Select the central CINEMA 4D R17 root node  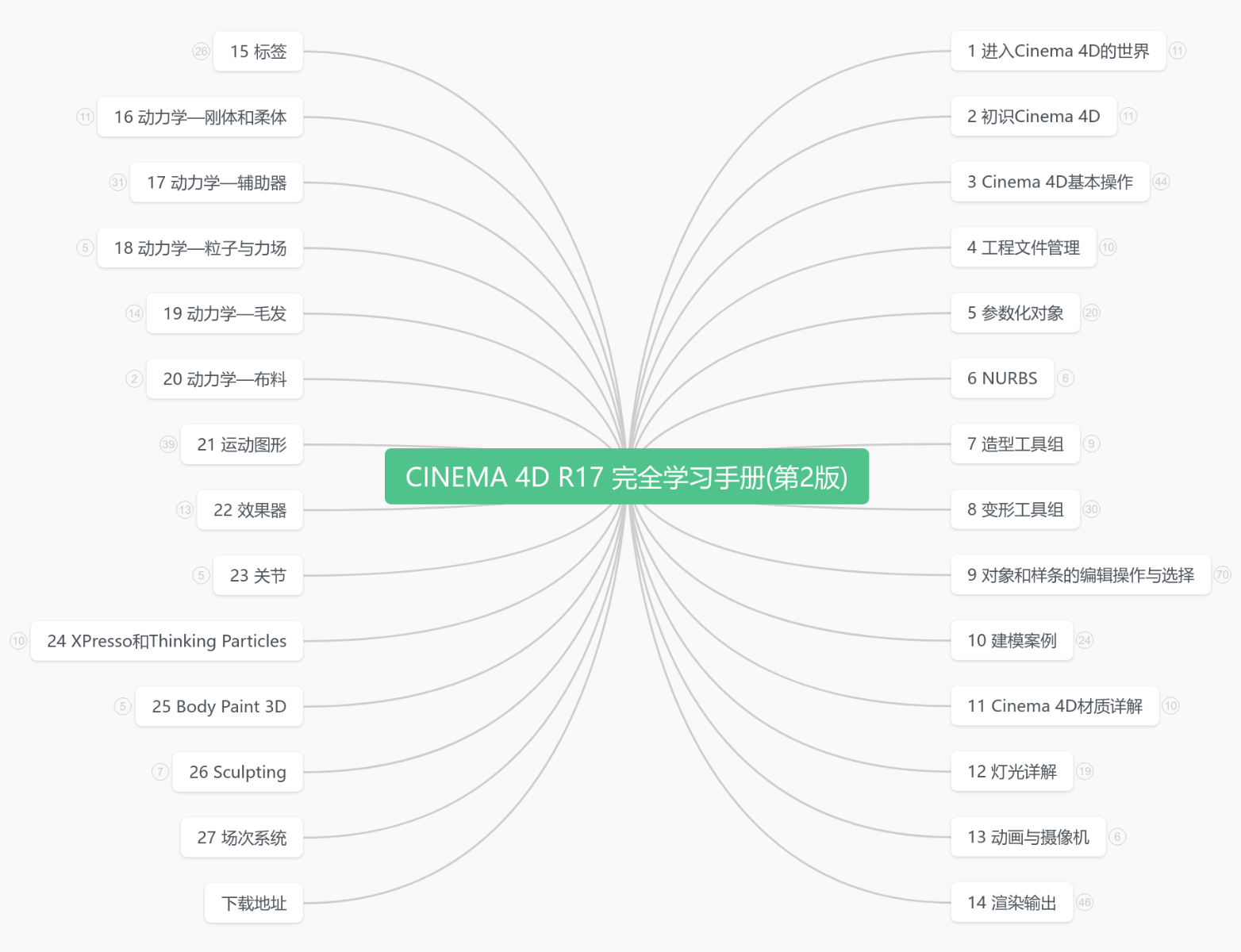[x=626, y=477]
